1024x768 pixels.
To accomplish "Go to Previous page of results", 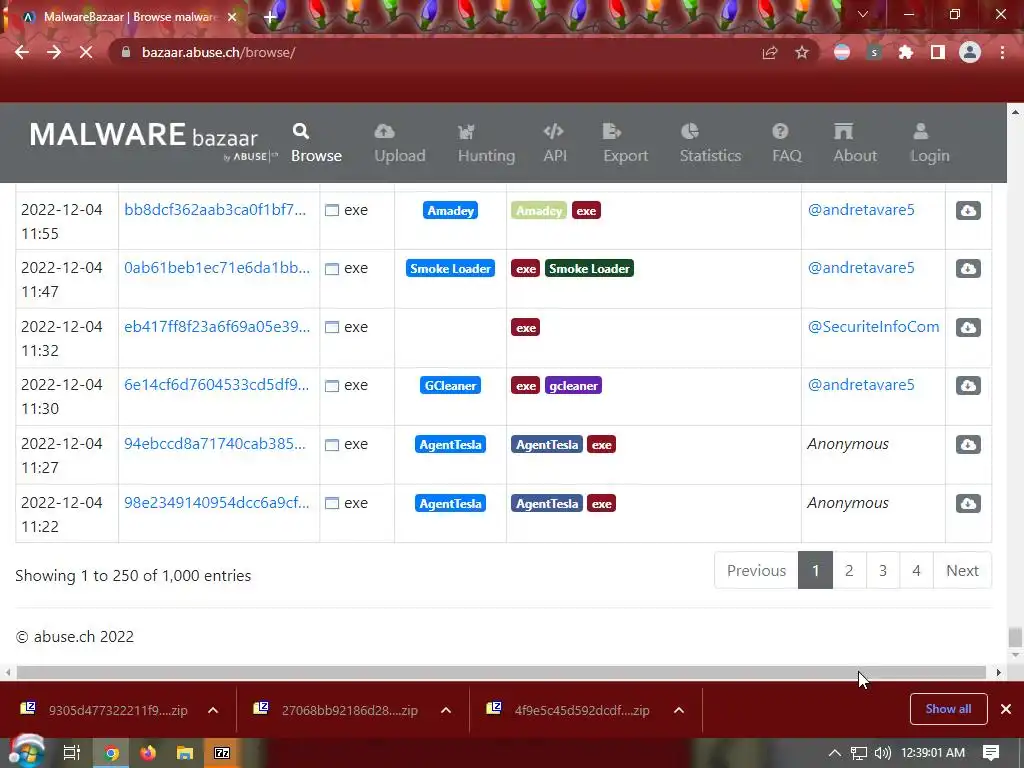I will click(756, 570).
